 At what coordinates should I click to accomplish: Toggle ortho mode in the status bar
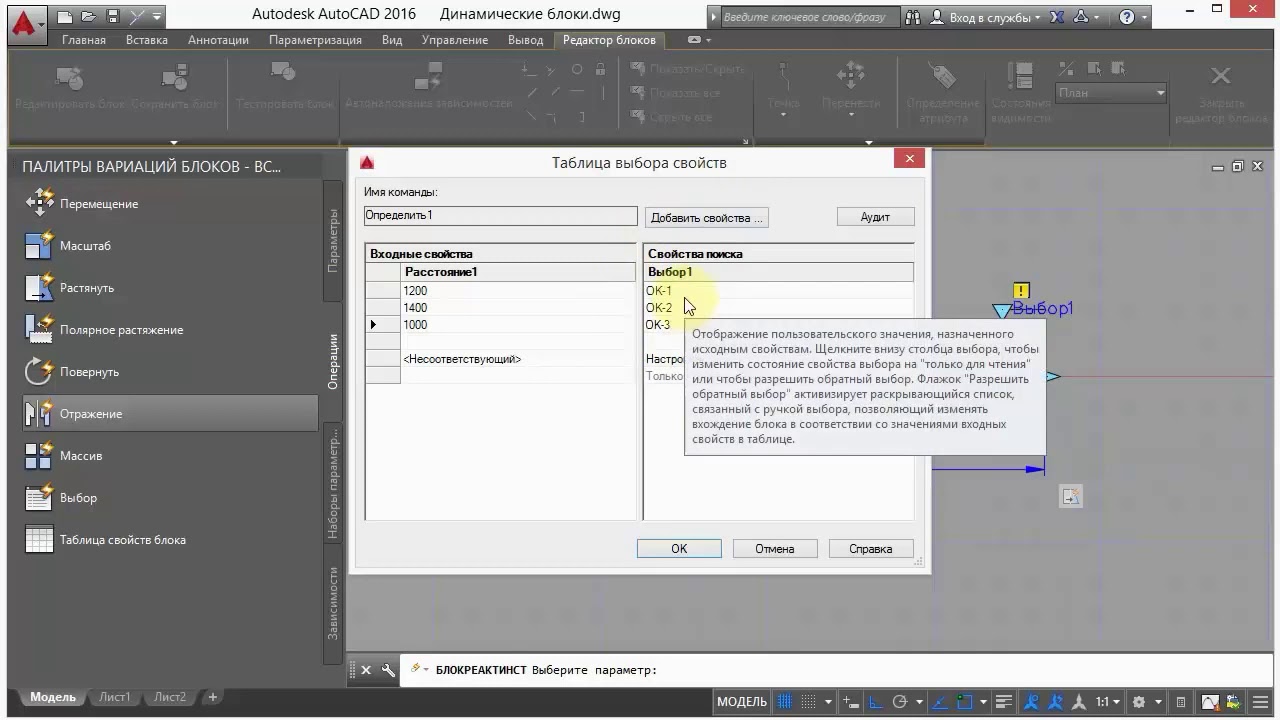tap(876, 702)
